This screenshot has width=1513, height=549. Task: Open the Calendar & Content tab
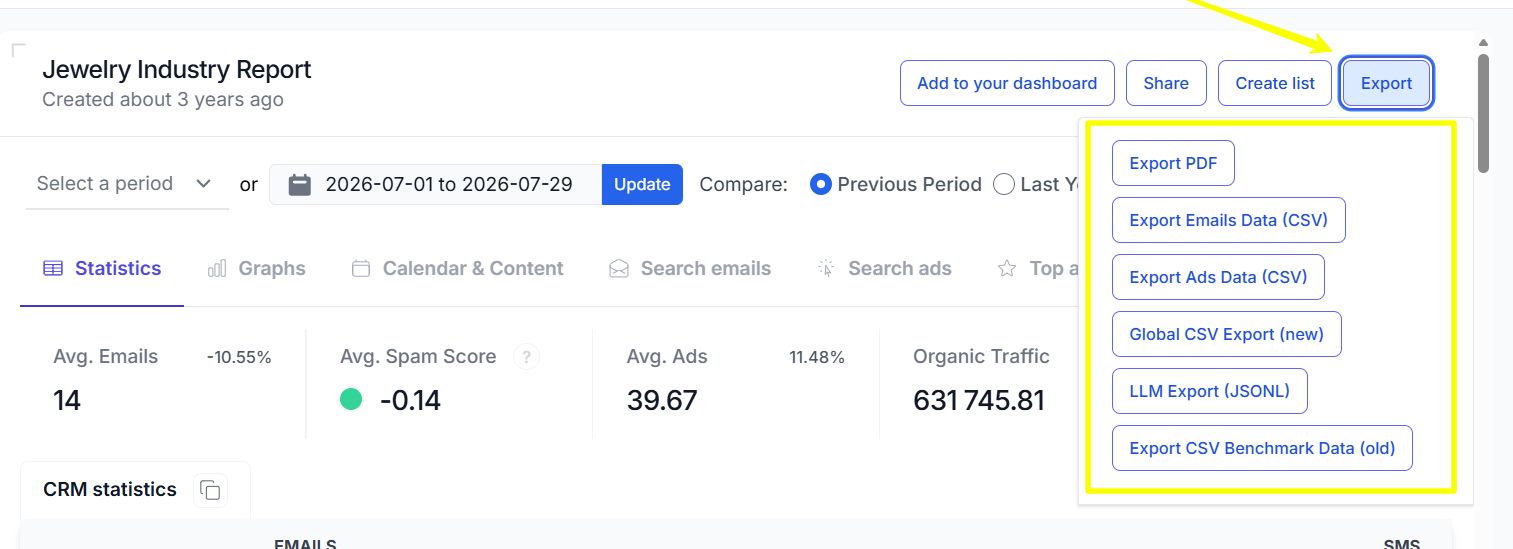pyautogui.click(x=458, y=269)
